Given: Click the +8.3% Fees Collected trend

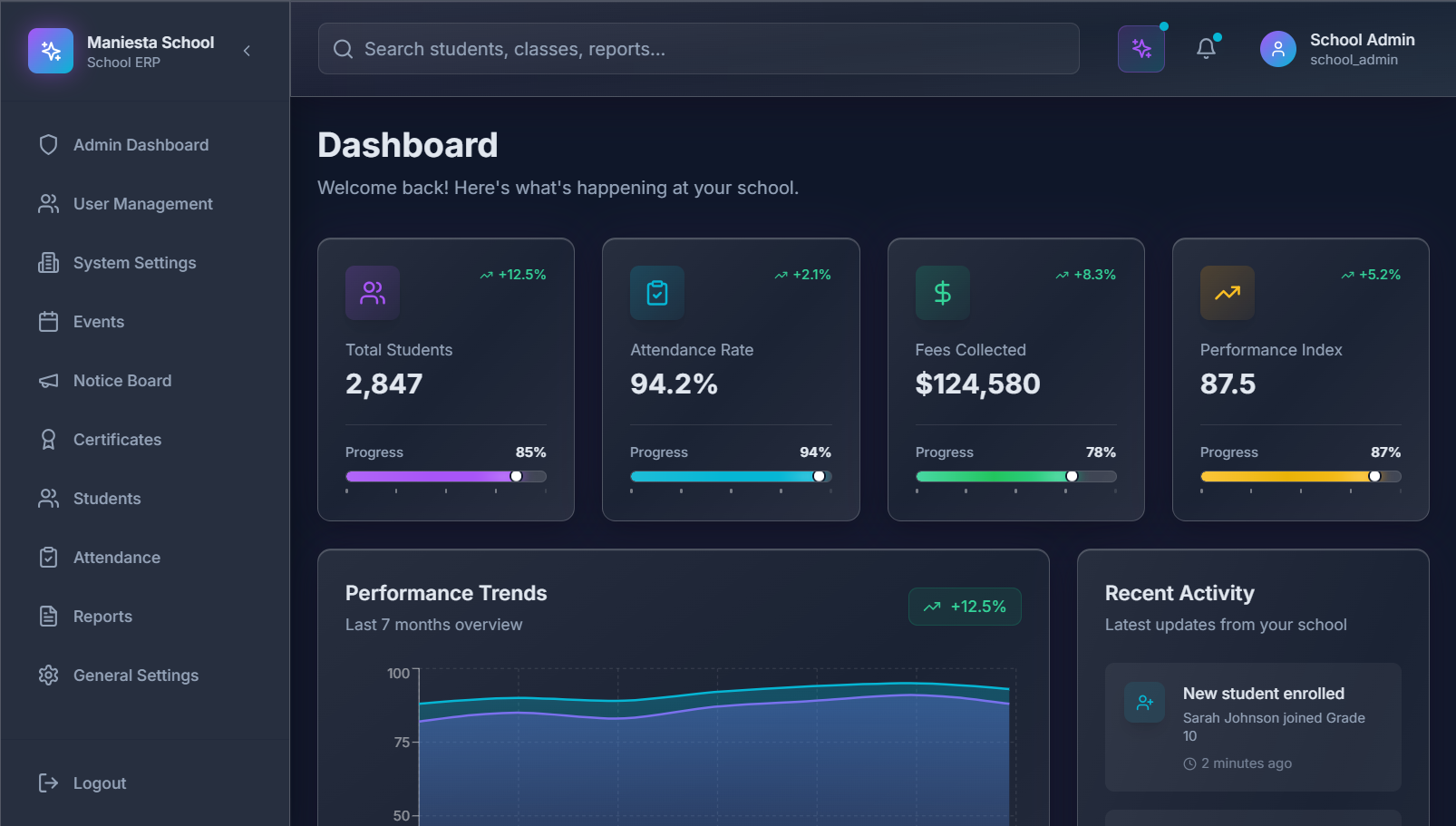Looking at the screenshot, I should (x=1086, y=275).
